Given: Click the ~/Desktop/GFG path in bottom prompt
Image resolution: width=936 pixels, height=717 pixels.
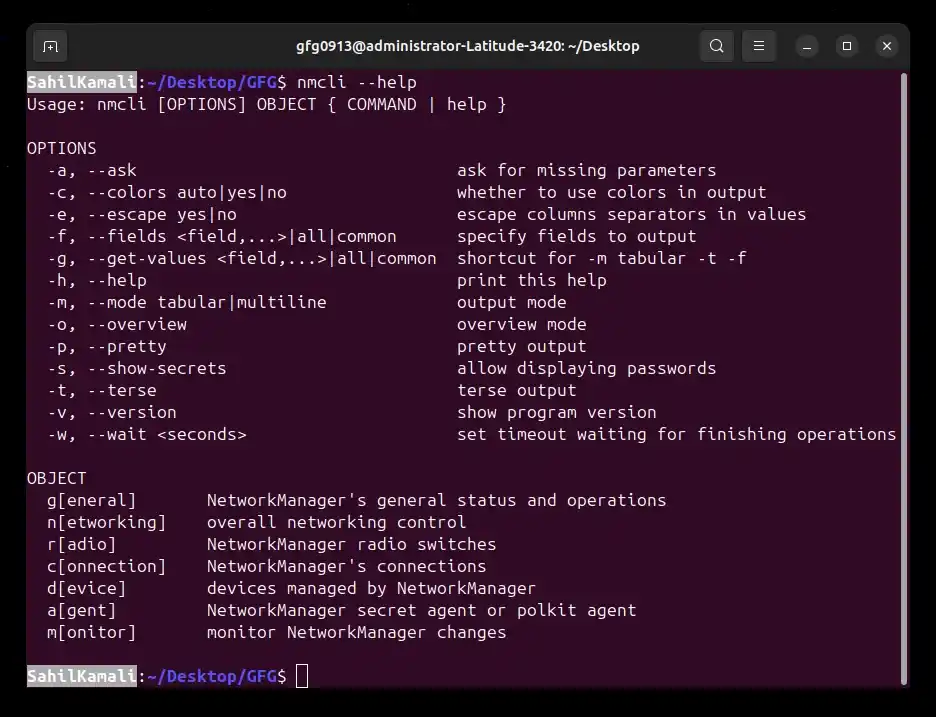Looking at the screenshot, I should click(212, 676).
